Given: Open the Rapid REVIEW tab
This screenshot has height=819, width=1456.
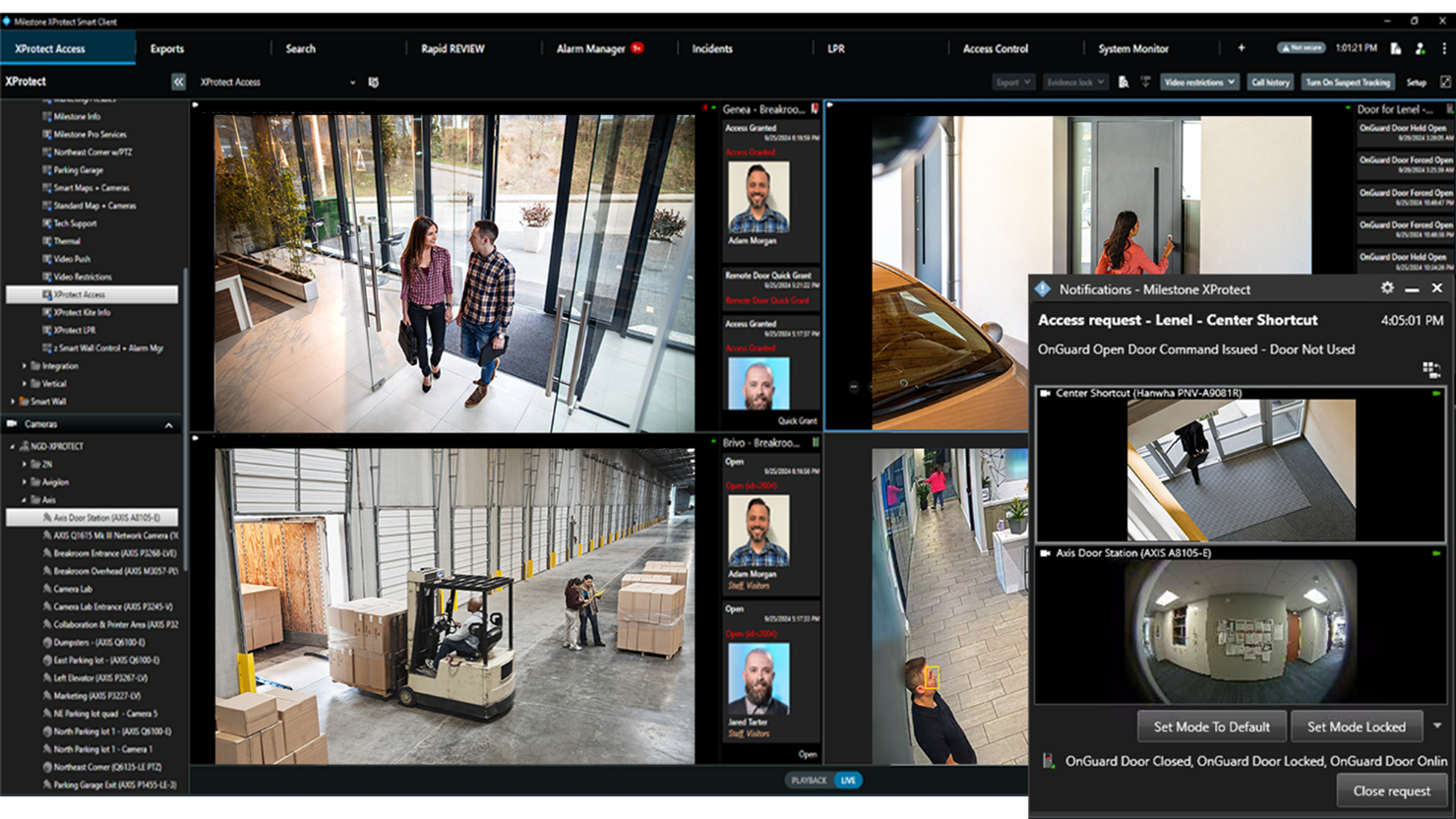Looking at the screenshot, I should [453, 48].
